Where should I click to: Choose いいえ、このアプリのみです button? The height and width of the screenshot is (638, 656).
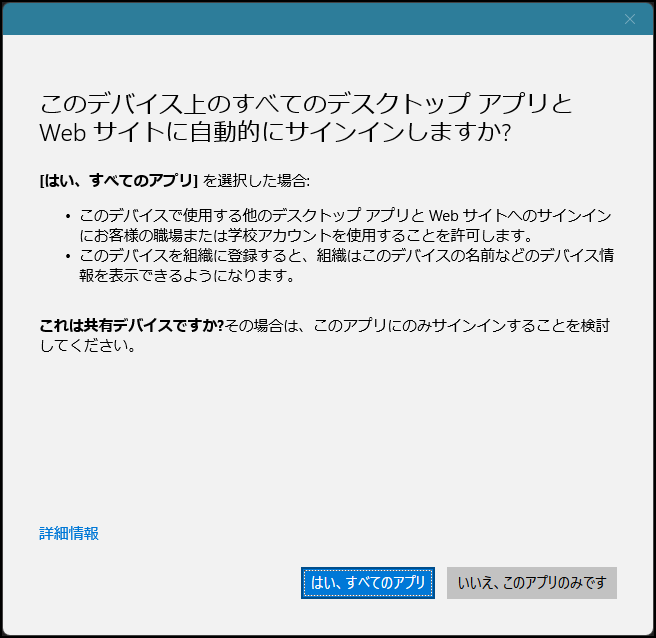tap(532, 583)
